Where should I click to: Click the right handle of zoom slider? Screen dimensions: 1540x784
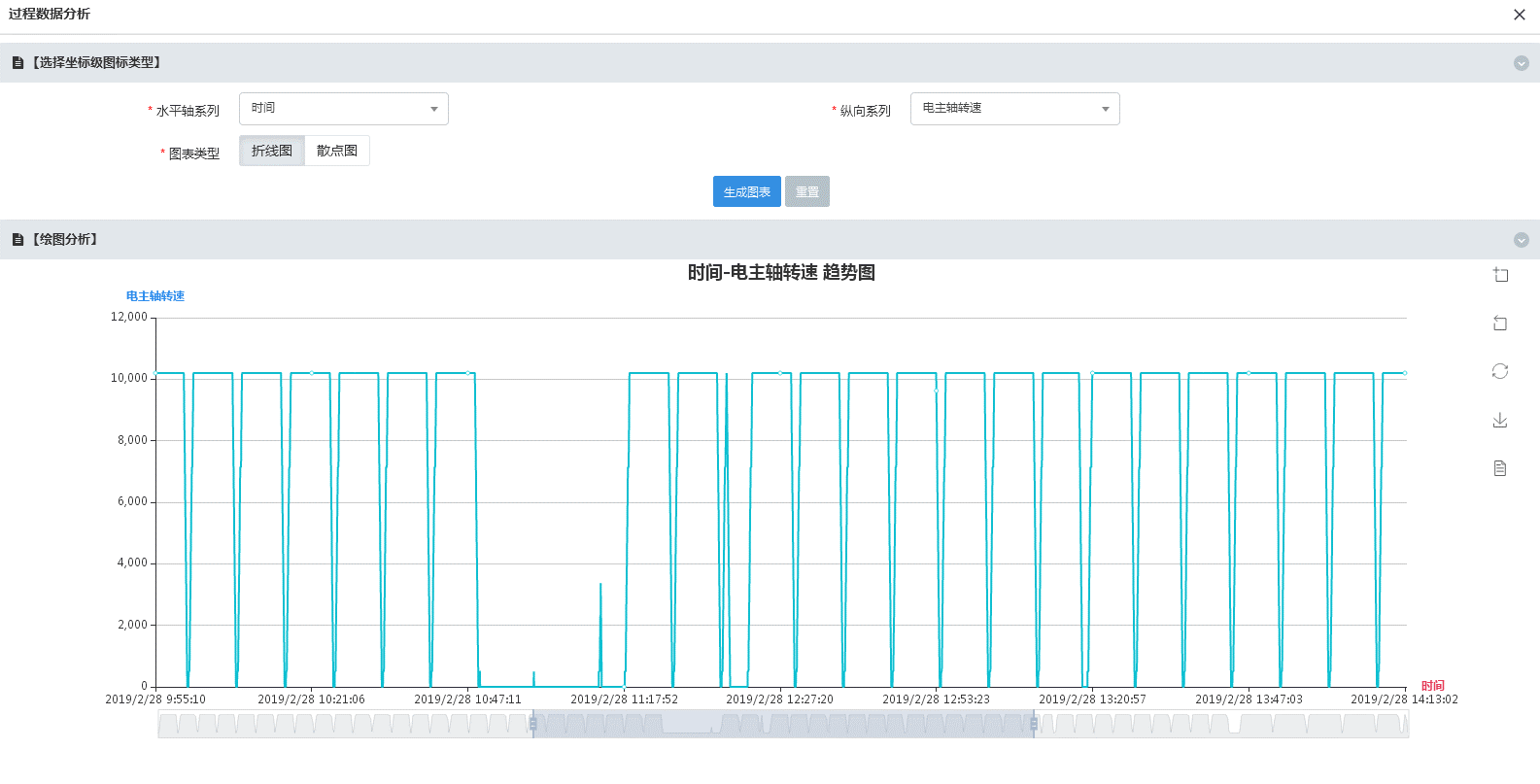click(x=1034, y=724)
